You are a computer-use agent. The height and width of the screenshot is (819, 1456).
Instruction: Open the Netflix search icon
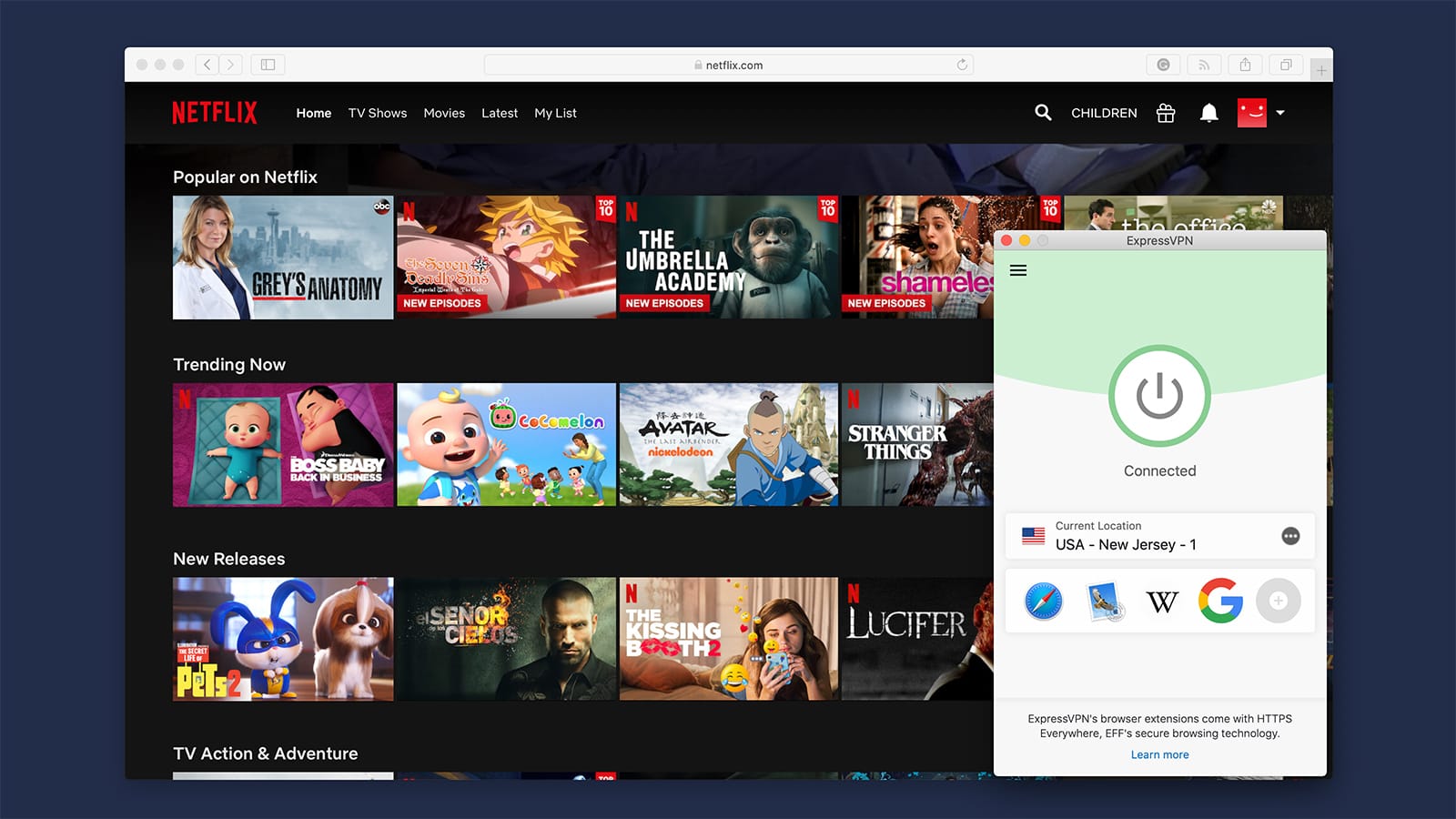(x=1043, y=113)
